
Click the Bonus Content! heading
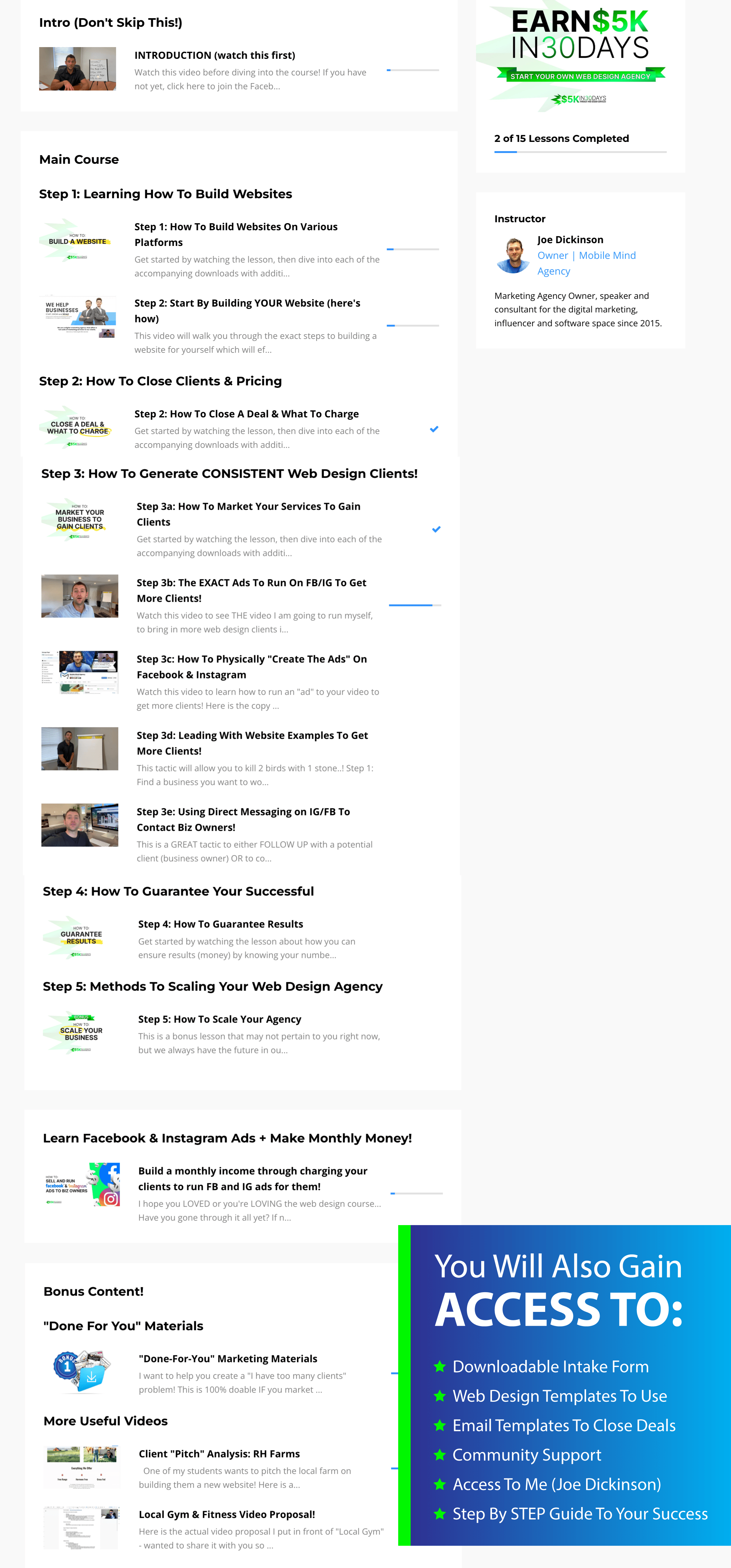pyautogui.click(x=94, y=1292)
